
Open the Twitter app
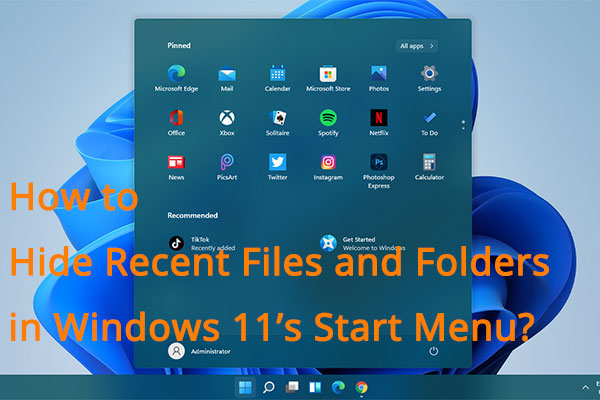277,167
